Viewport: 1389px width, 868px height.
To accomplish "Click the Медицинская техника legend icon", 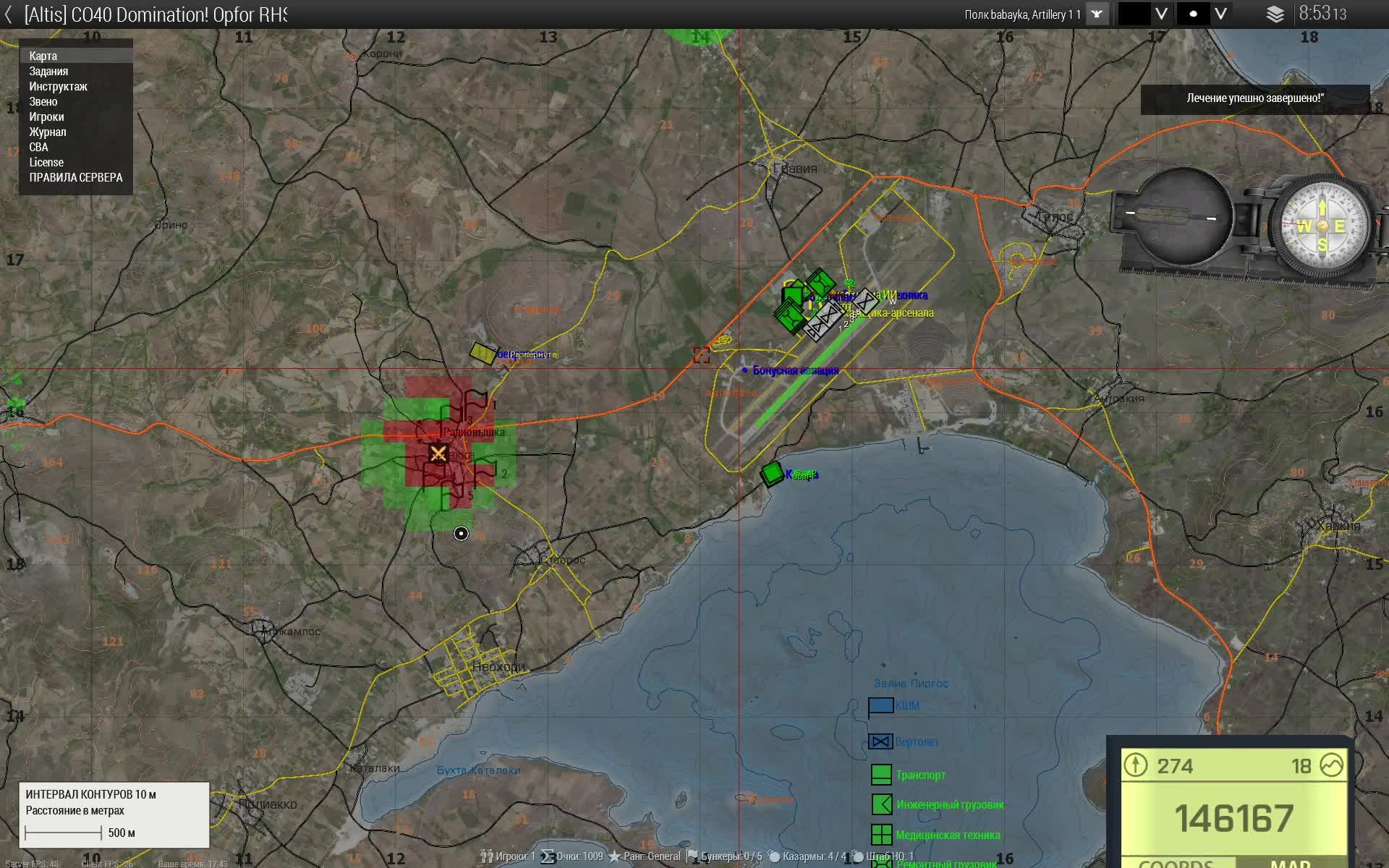I will [x=881, y=835].
